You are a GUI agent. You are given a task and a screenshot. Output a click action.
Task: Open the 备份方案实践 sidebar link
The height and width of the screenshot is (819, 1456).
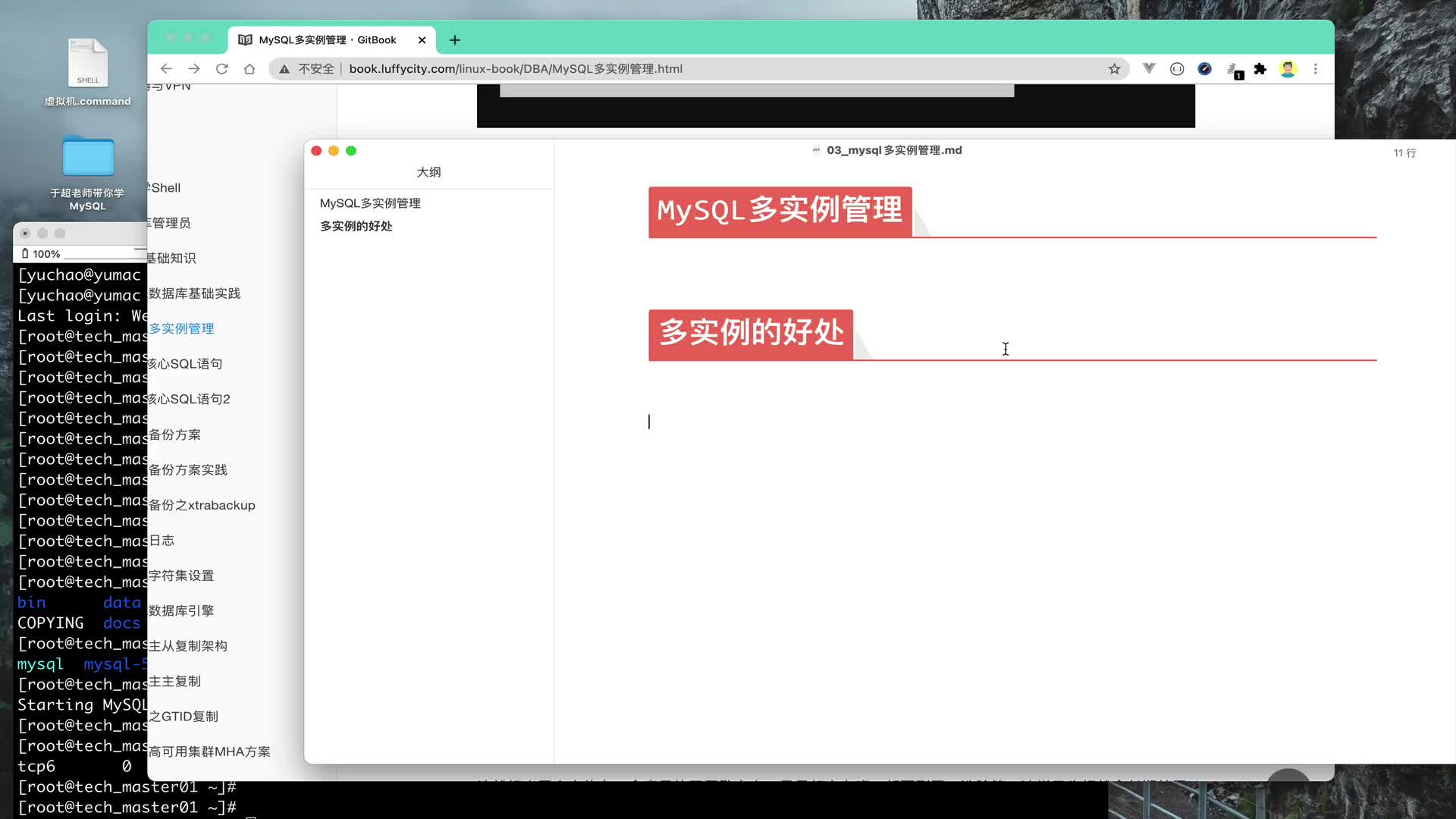(188, 469)
